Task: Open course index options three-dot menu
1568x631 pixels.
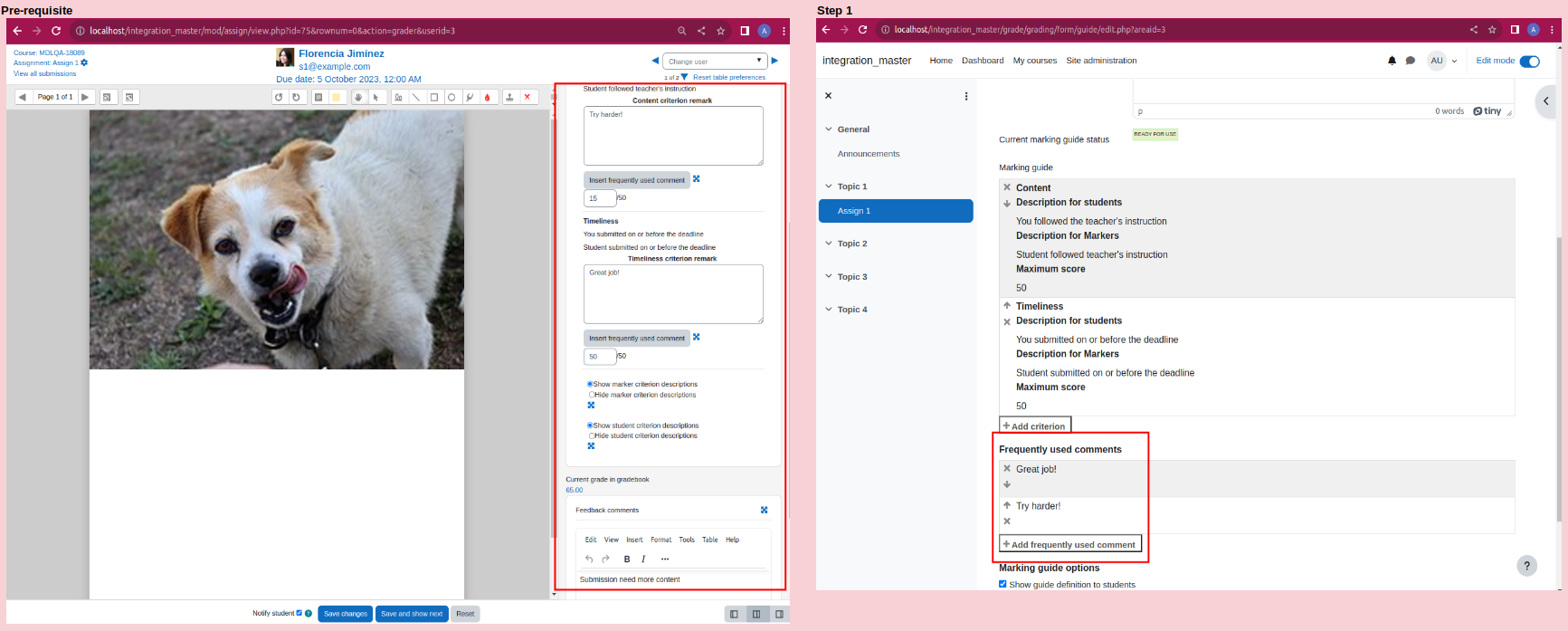Action: tap(966, 96)
